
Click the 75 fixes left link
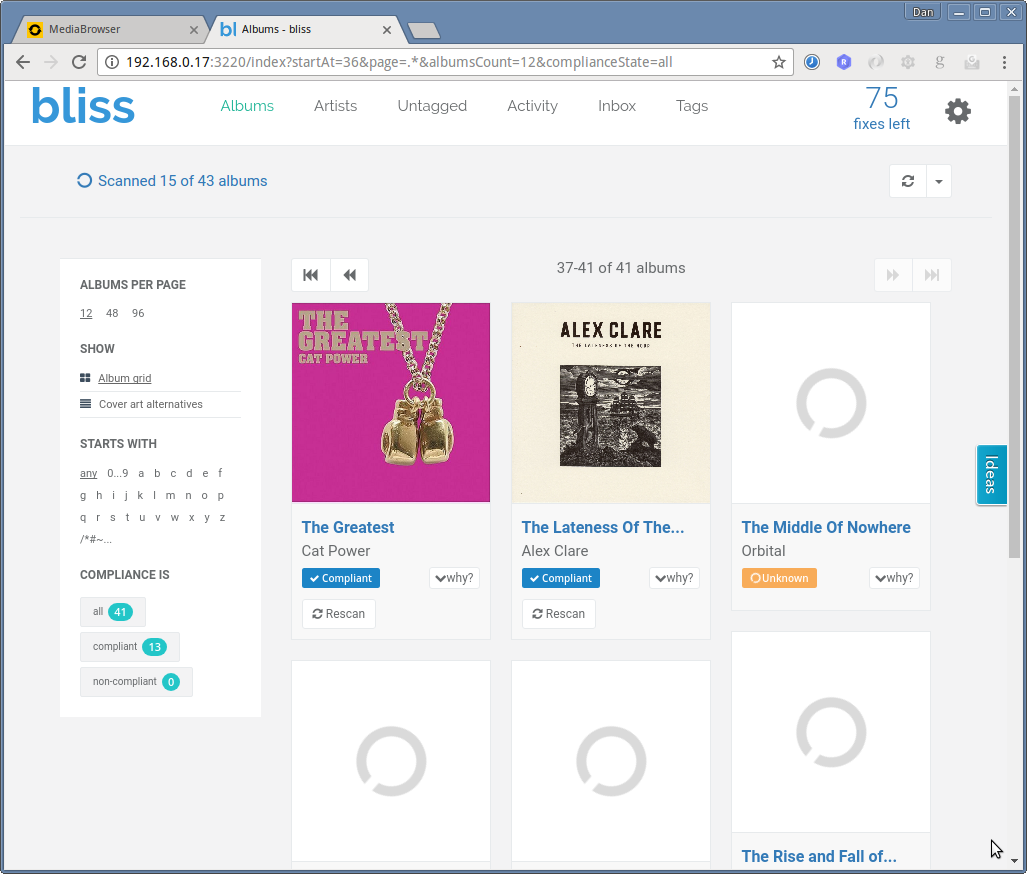[x=882, y=109]
